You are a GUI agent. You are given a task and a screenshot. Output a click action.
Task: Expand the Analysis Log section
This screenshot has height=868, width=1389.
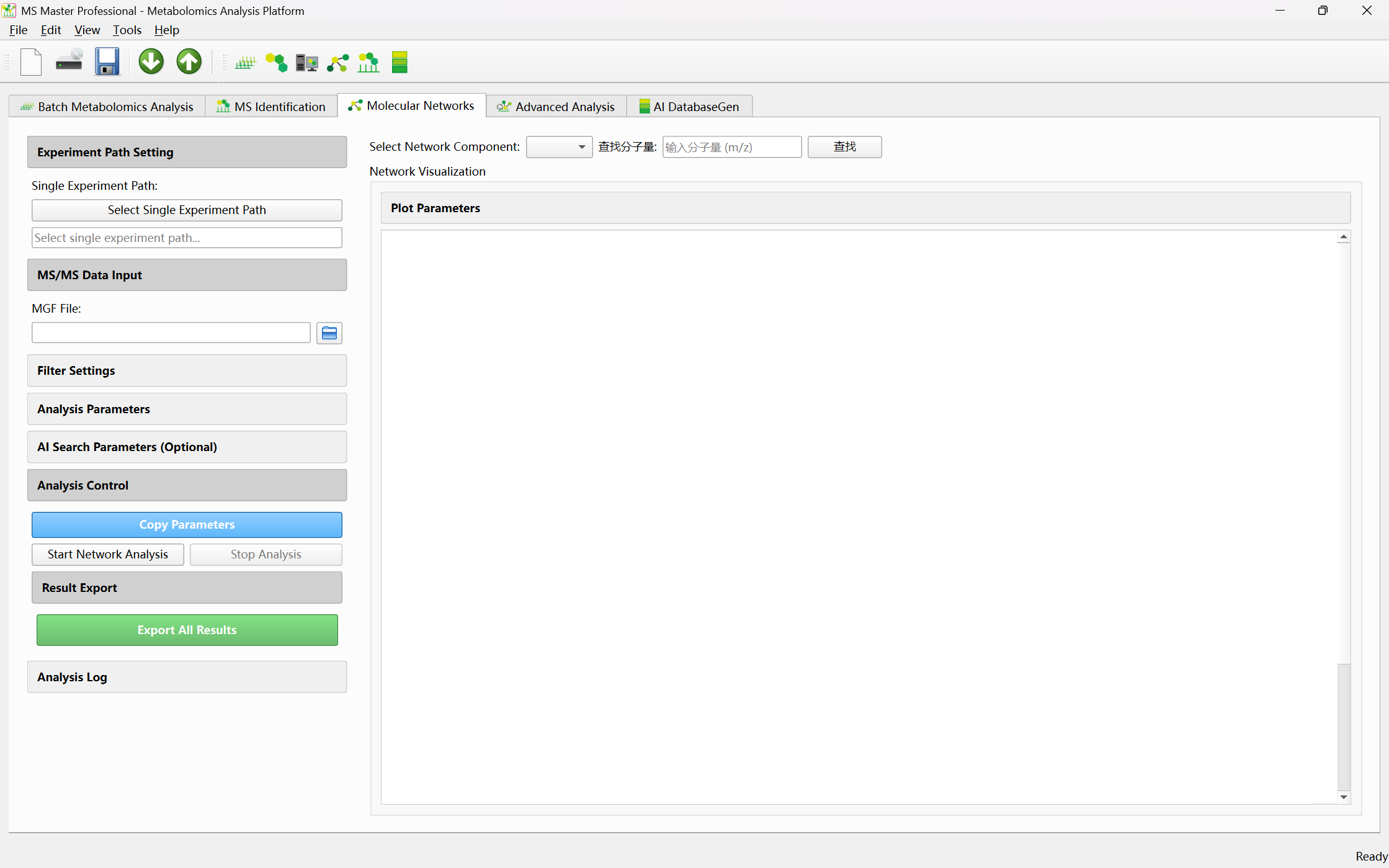[x=187, y=677]
